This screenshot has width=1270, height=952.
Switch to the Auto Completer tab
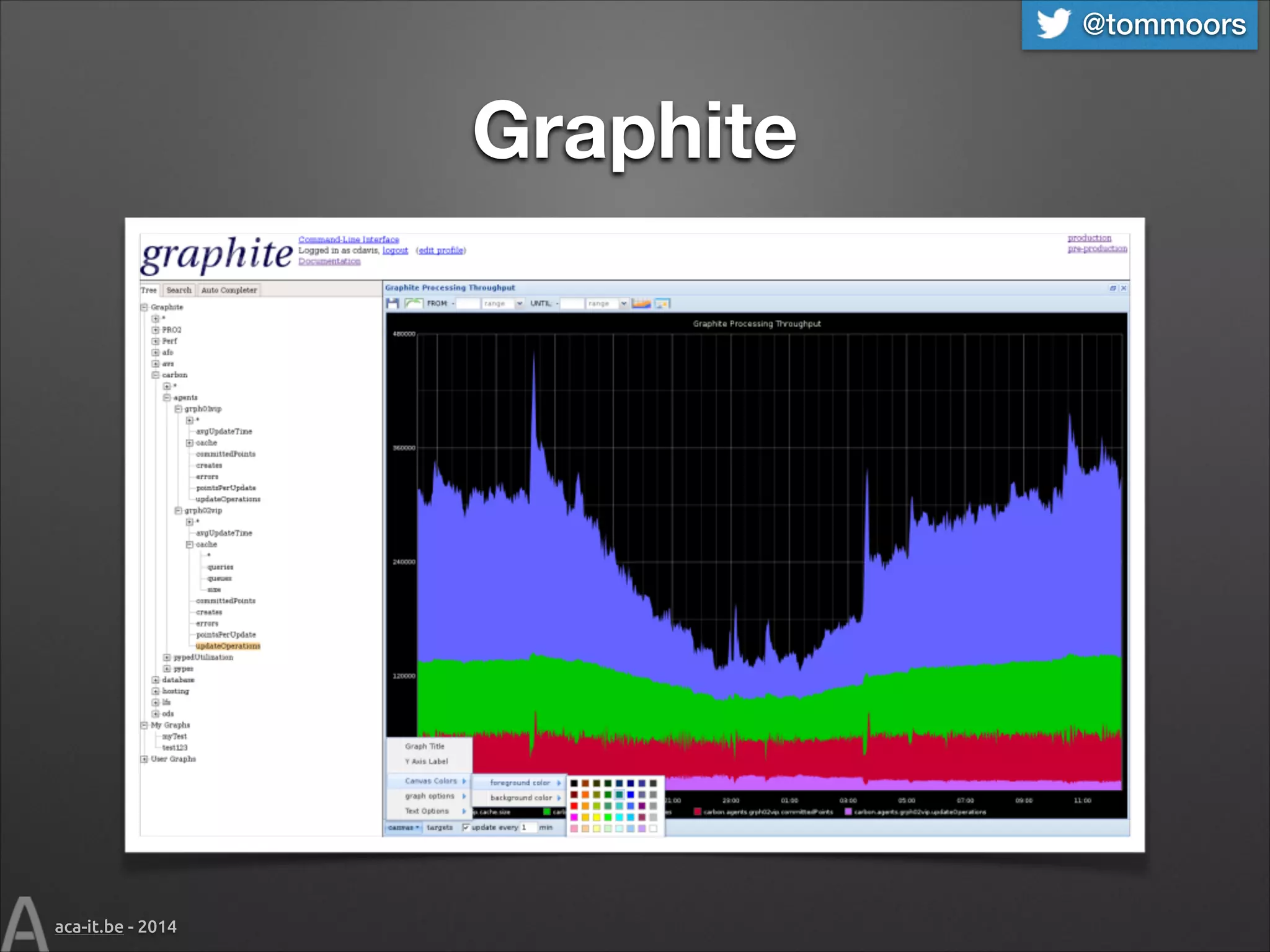[x=229, y=290]
